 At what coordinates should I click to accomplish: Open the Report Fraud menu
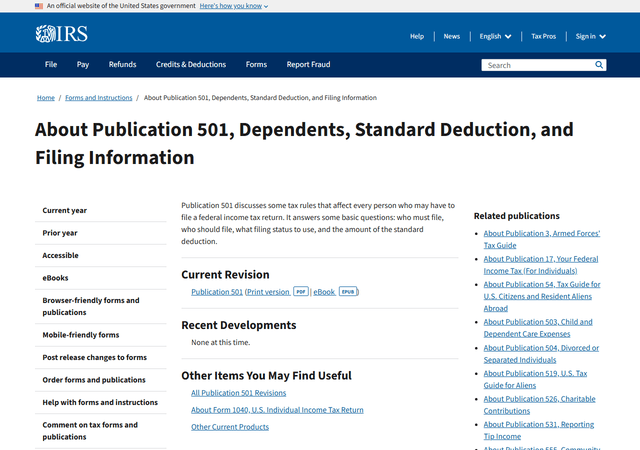coord(308,65)
